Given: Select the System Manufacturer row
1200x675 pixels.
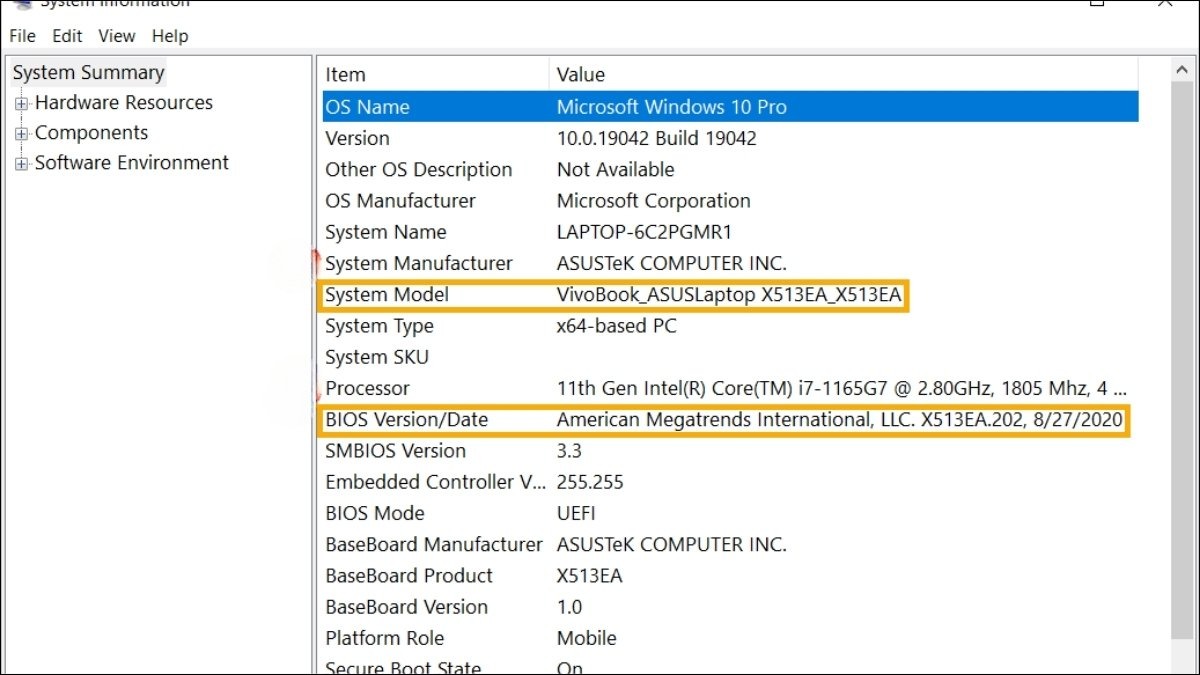Looking at the screenshot, I should [730, 263].
